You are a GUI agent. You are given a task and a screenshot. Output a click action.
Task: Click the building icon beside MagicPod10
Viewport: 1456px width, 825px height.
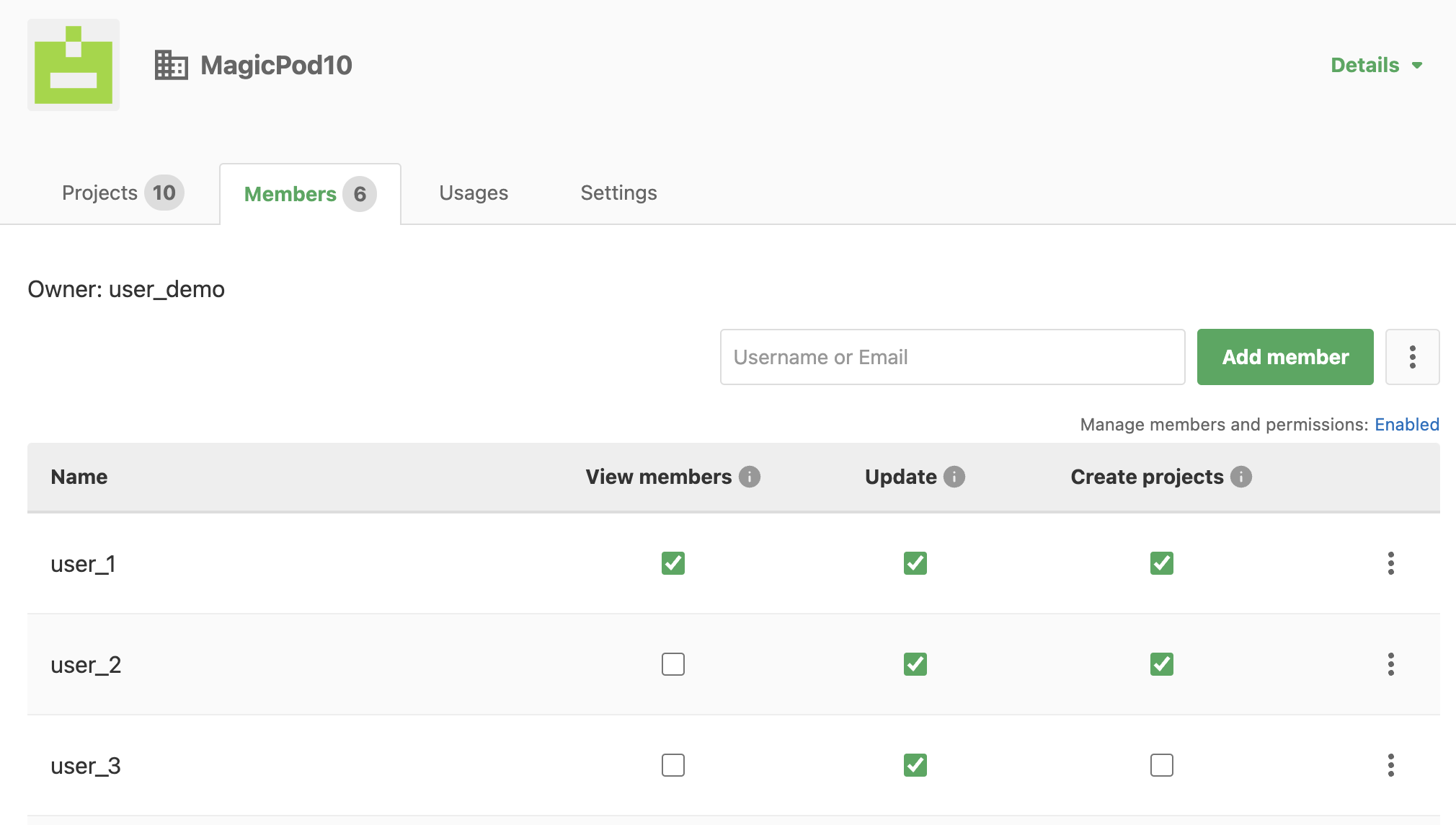(172, 65)
